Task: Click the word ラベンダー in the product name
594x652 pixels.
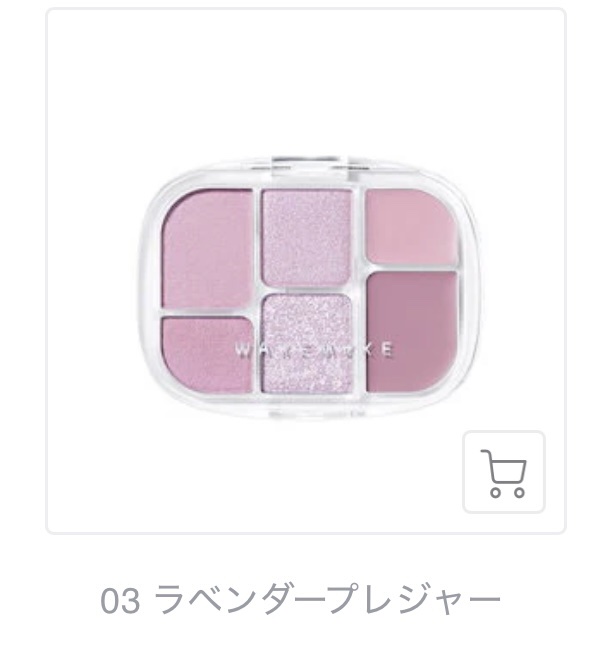Action: (240, 600)
